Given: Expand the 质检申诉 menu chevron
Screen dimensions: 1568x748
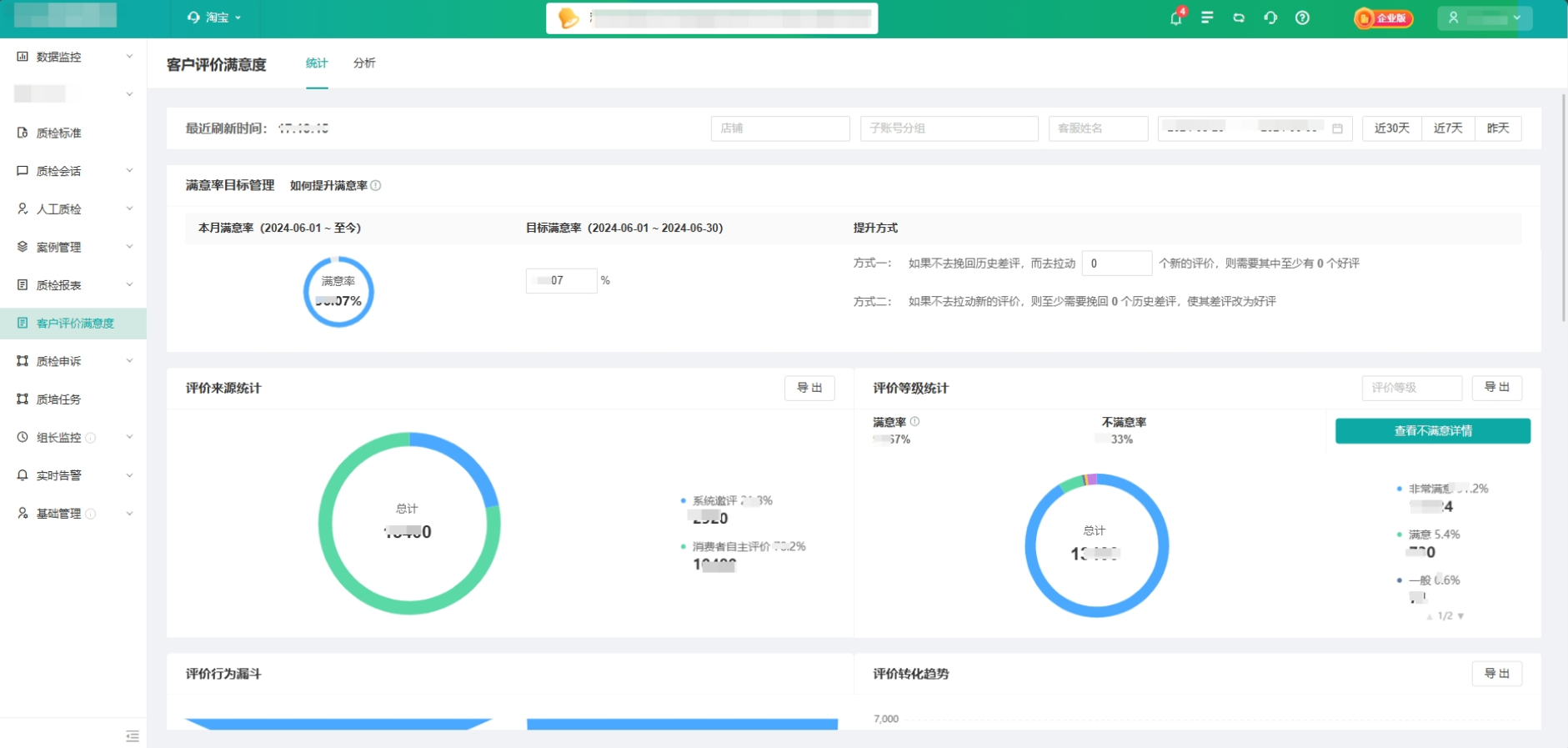Looking at the screenshot, I should (129, 361).
